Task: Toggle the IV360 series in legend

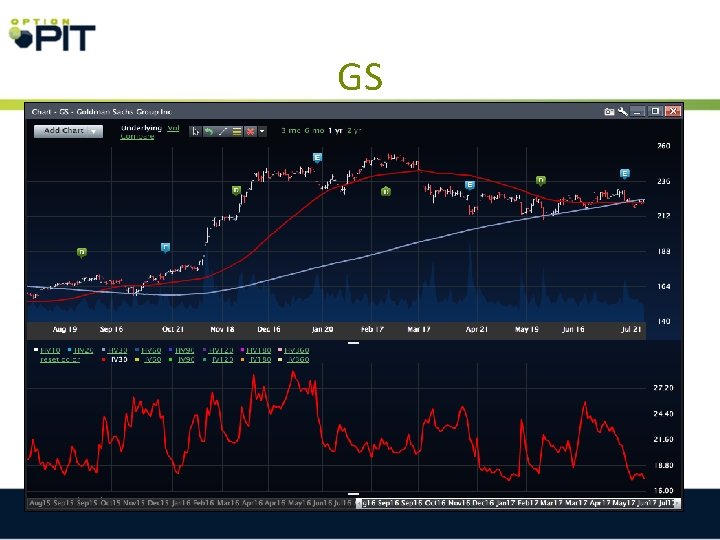Action: coord(298,360)
